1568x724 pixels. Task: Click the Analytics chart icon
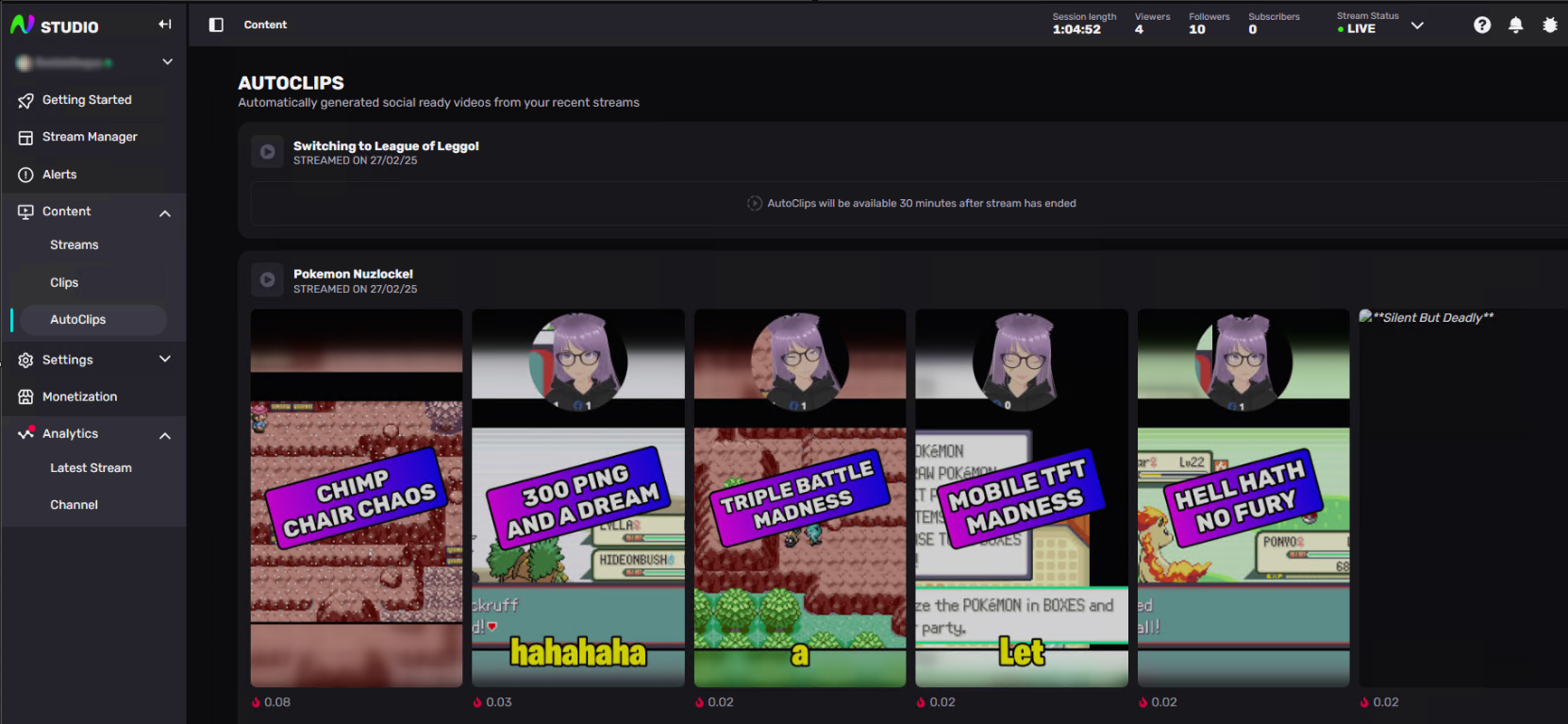pos(25,433)
